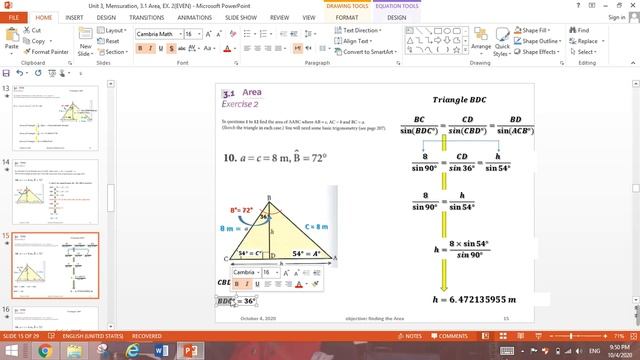640x360 pixels.
Task: Select slide 13 thumbnail
Action: pyautogui.click(x=55, y=118)
